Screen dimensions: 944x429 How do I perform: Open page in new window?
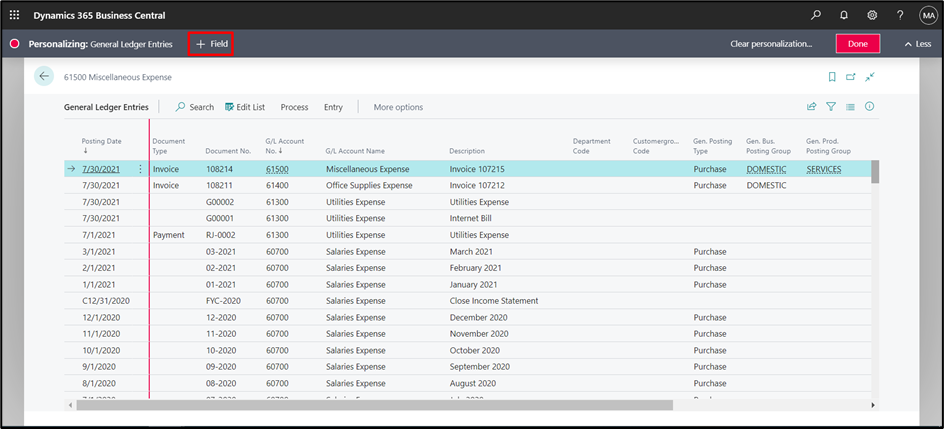[851, 76]
